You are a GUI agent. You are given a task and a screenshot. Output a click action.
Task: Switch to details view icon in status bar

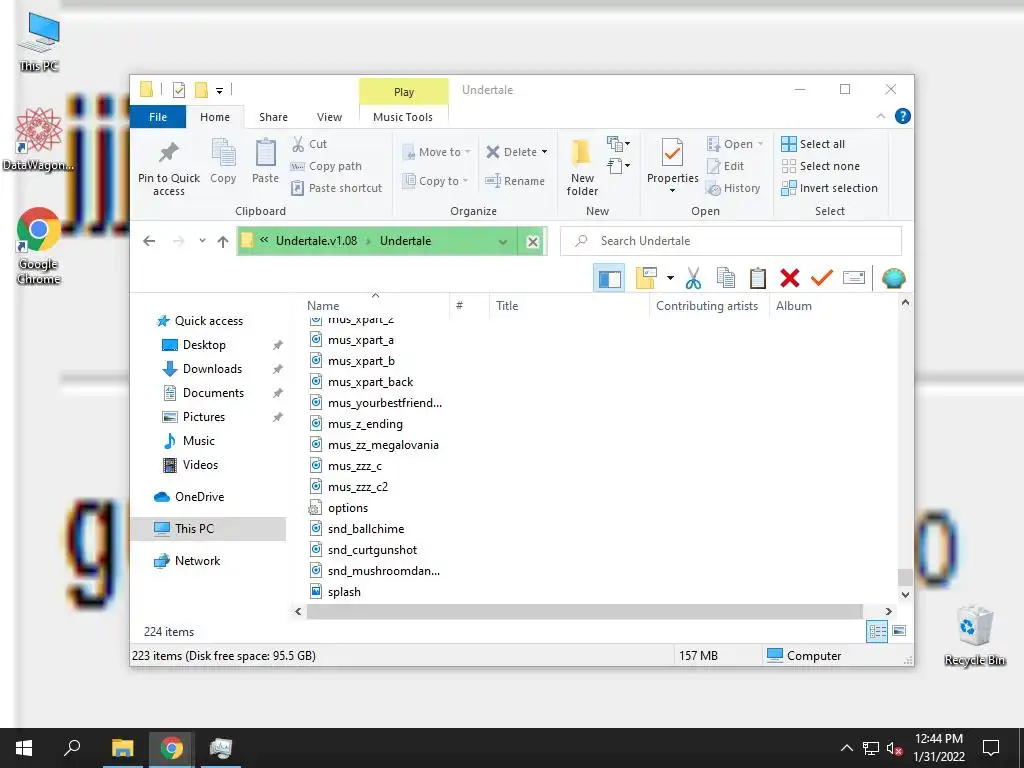point(877,632)
